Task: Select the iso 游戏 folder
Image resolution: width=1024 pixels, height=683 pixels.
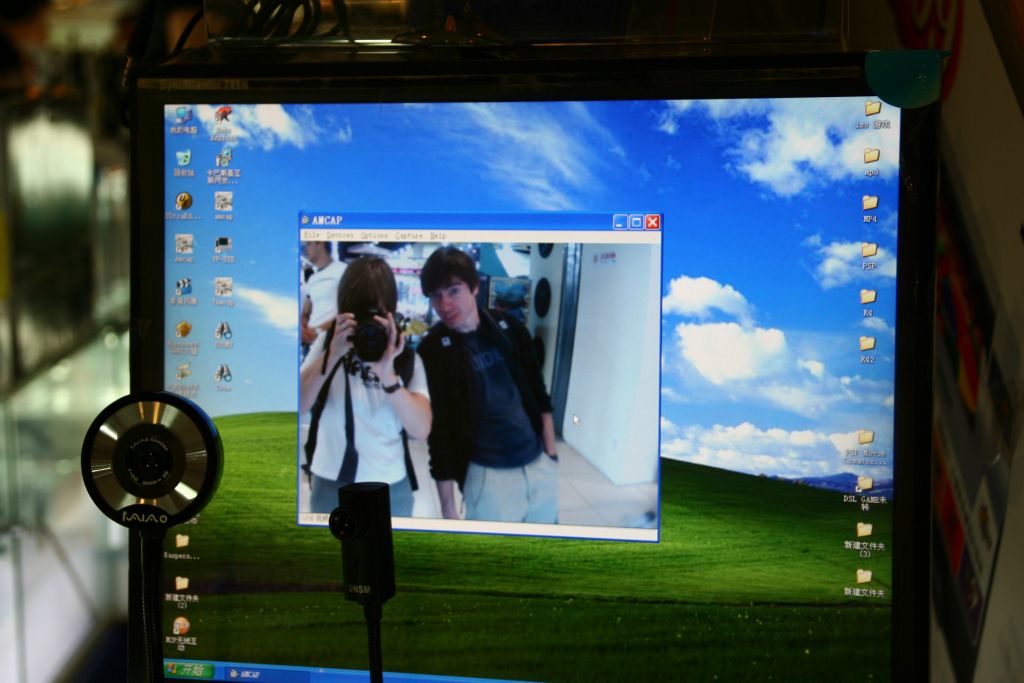Action: pyautogui.click(x=872, y=114)
